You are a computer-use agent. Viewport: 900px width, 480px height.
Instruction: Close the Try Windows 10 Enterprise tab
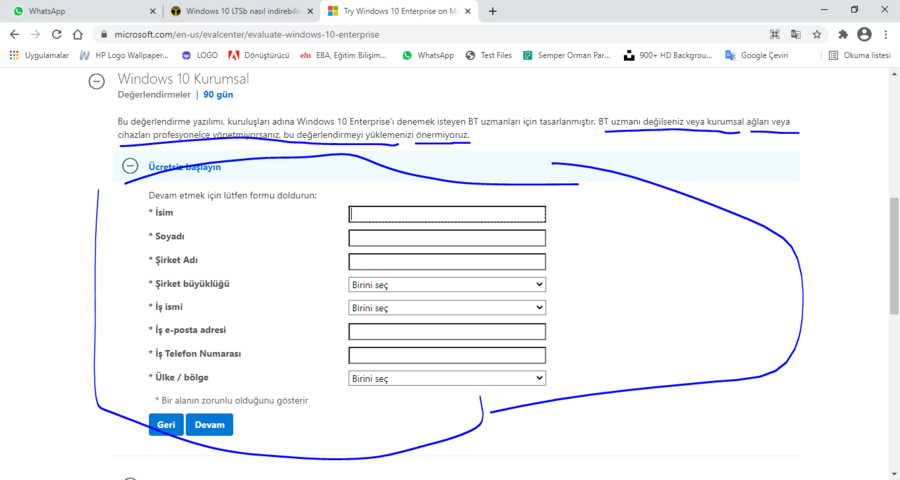point(468,11)
